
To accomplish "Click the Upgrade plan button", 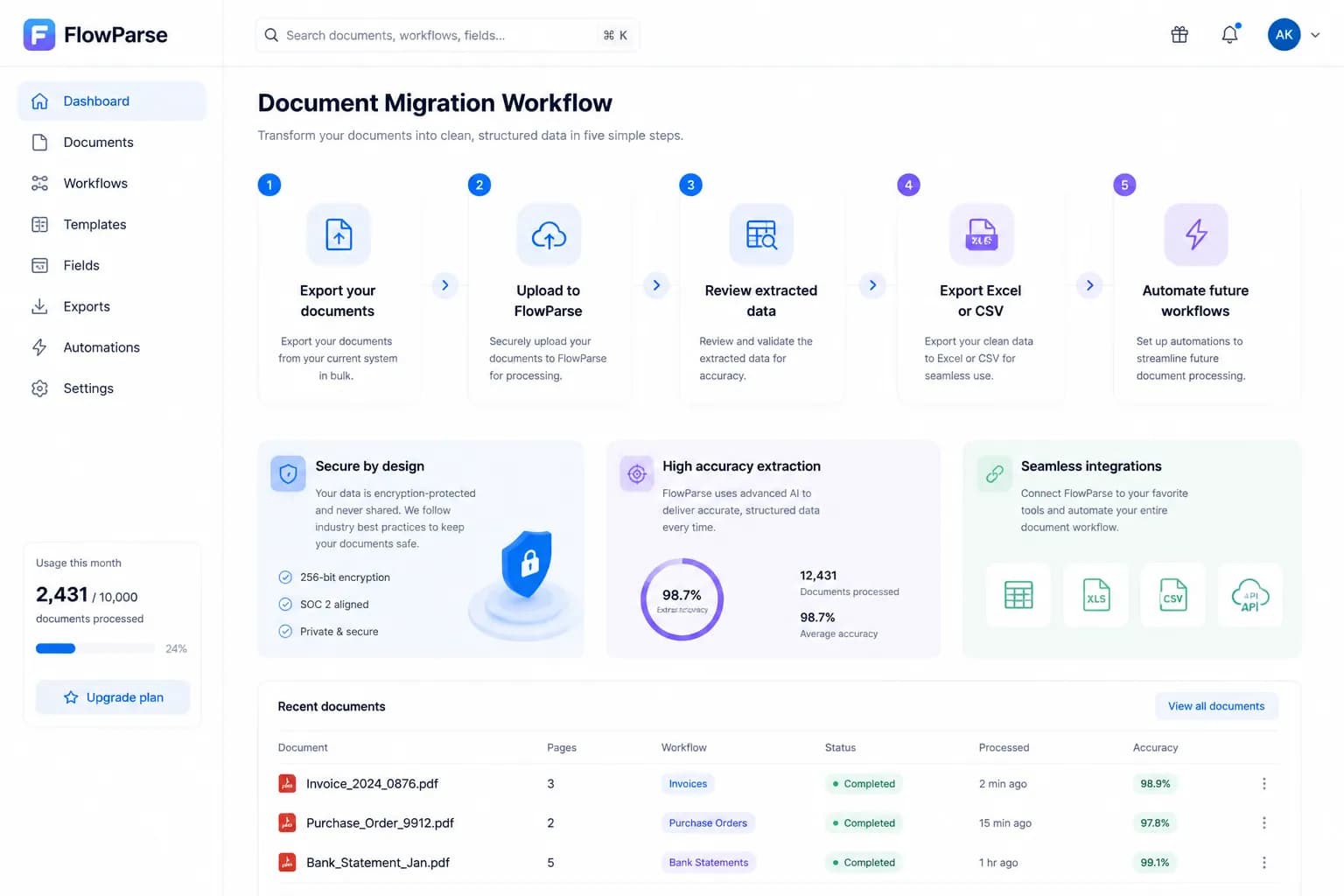I will point(113,697).
